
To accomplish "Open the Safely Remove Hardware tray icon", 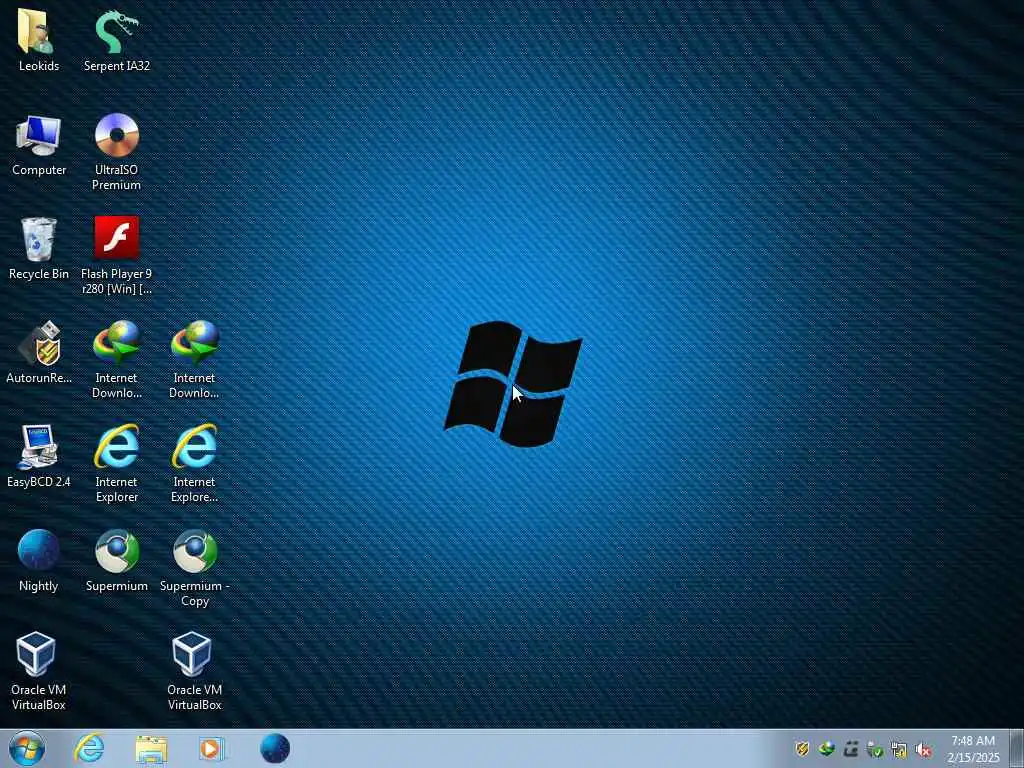I will (875, 750).
